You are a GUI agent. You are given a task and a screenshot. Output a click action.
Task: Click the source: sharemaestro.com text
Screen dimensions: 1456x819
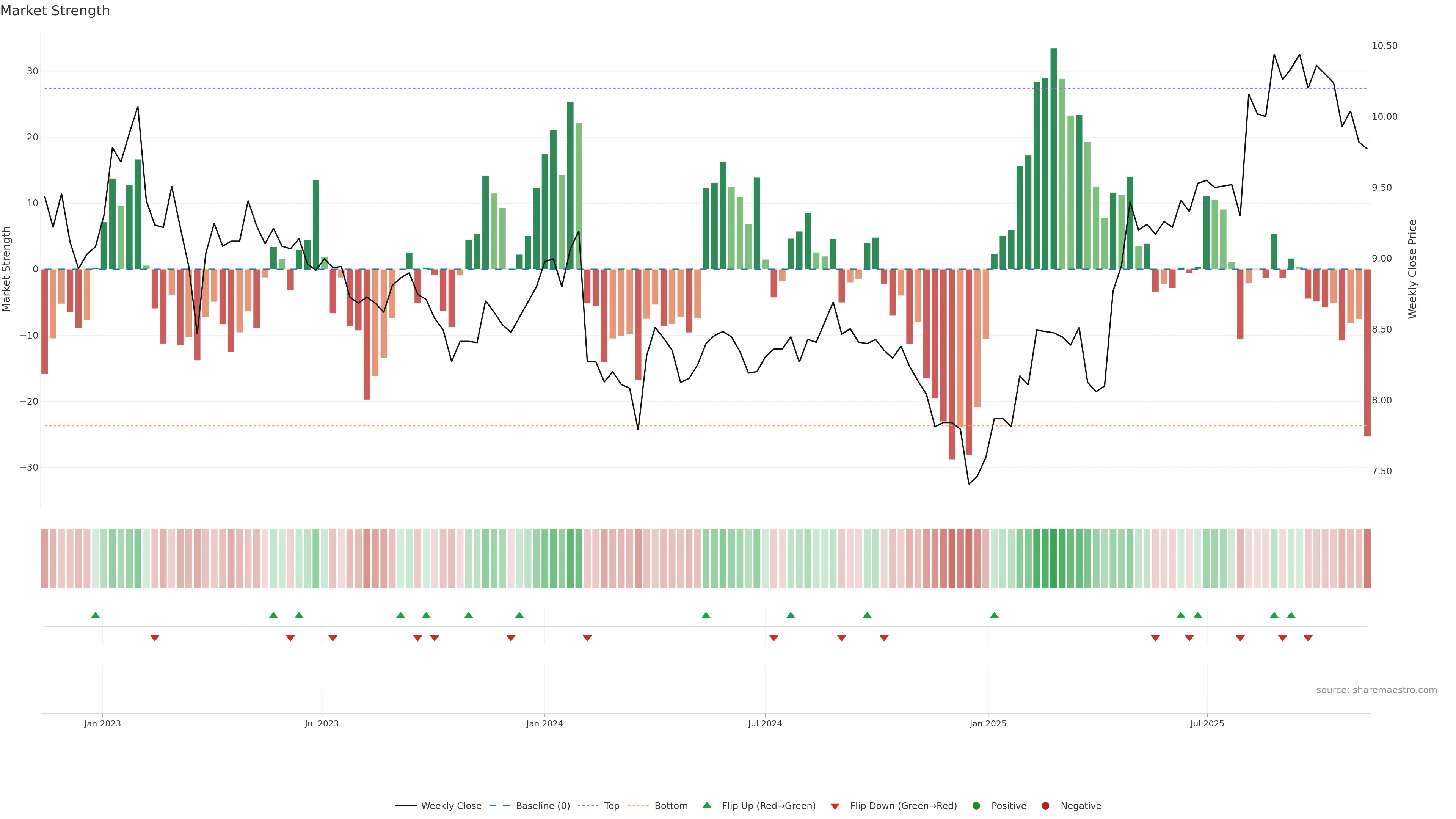1376,690
